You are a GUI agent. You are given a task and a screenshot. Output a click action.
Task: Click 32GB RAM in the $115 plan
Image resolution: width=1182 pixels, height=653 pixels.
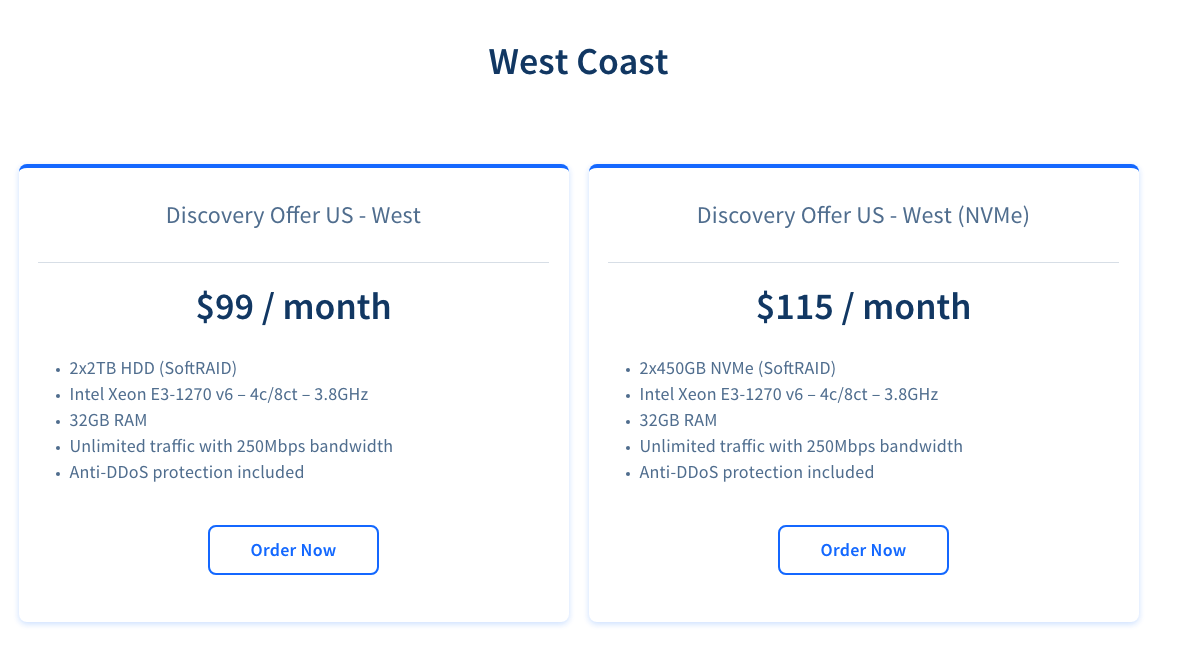(678, 420)
